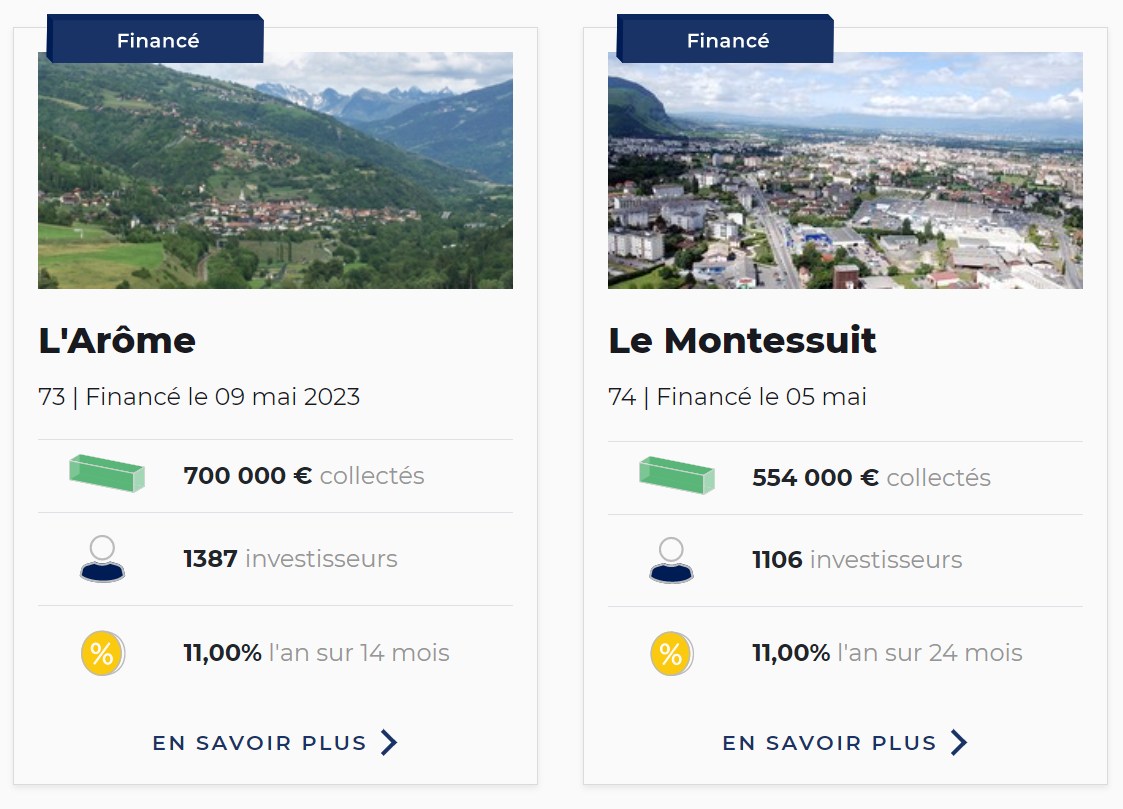
Task: Open the mountain village photo of L'Arôme
Action: [x=275, y=170]
